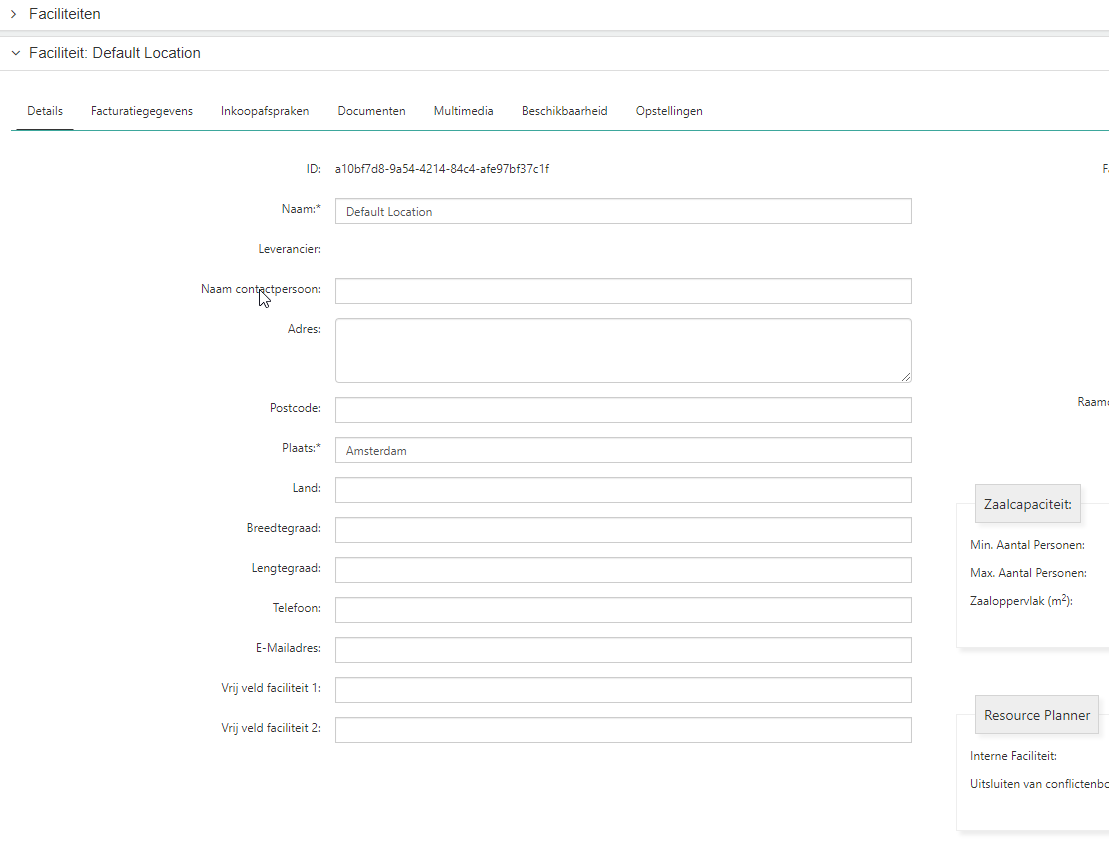Click the Telefoon input field
1109x864 pixels.
(622, 610)
